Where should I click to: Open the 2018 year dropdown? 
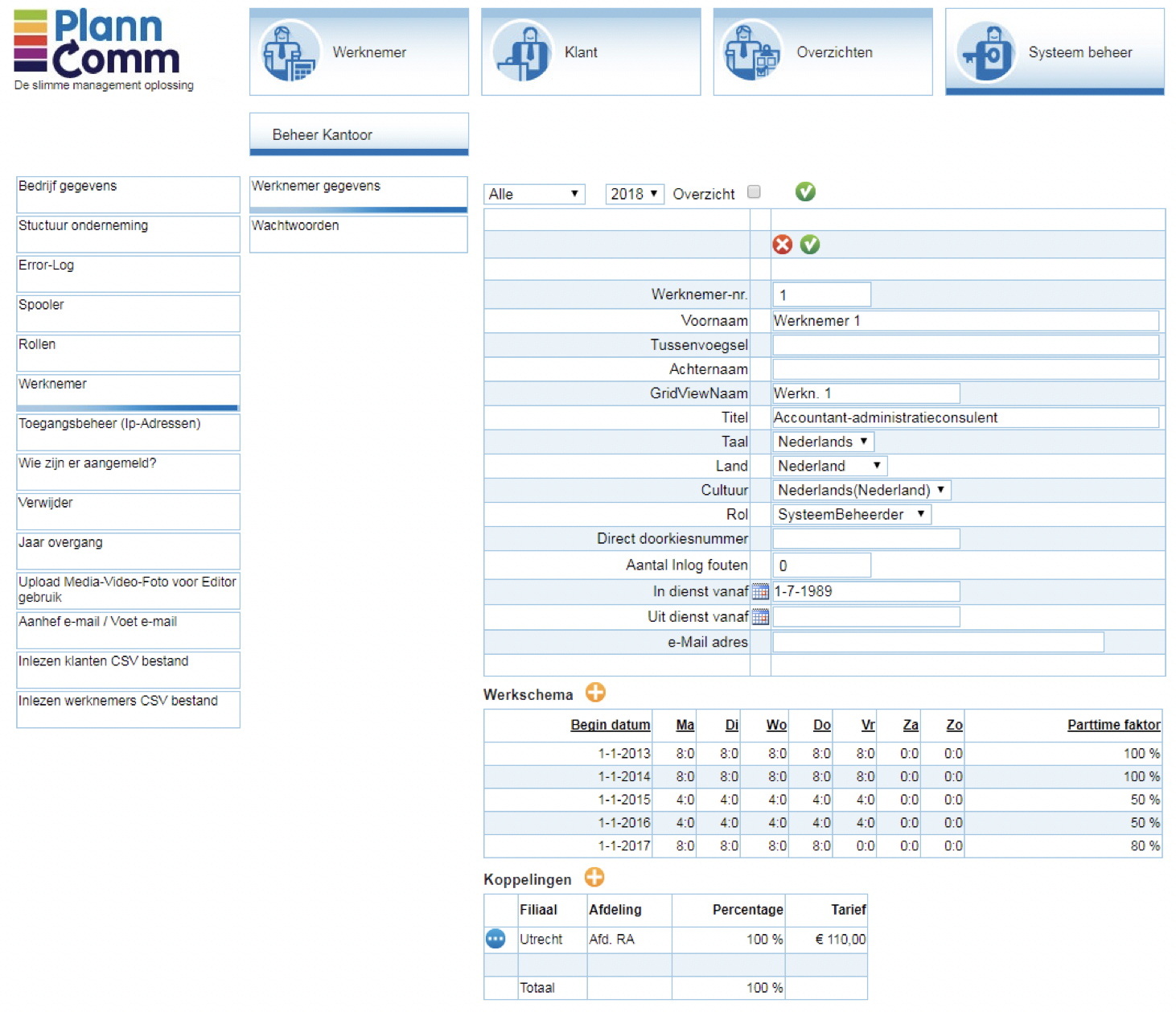[634, 194]
